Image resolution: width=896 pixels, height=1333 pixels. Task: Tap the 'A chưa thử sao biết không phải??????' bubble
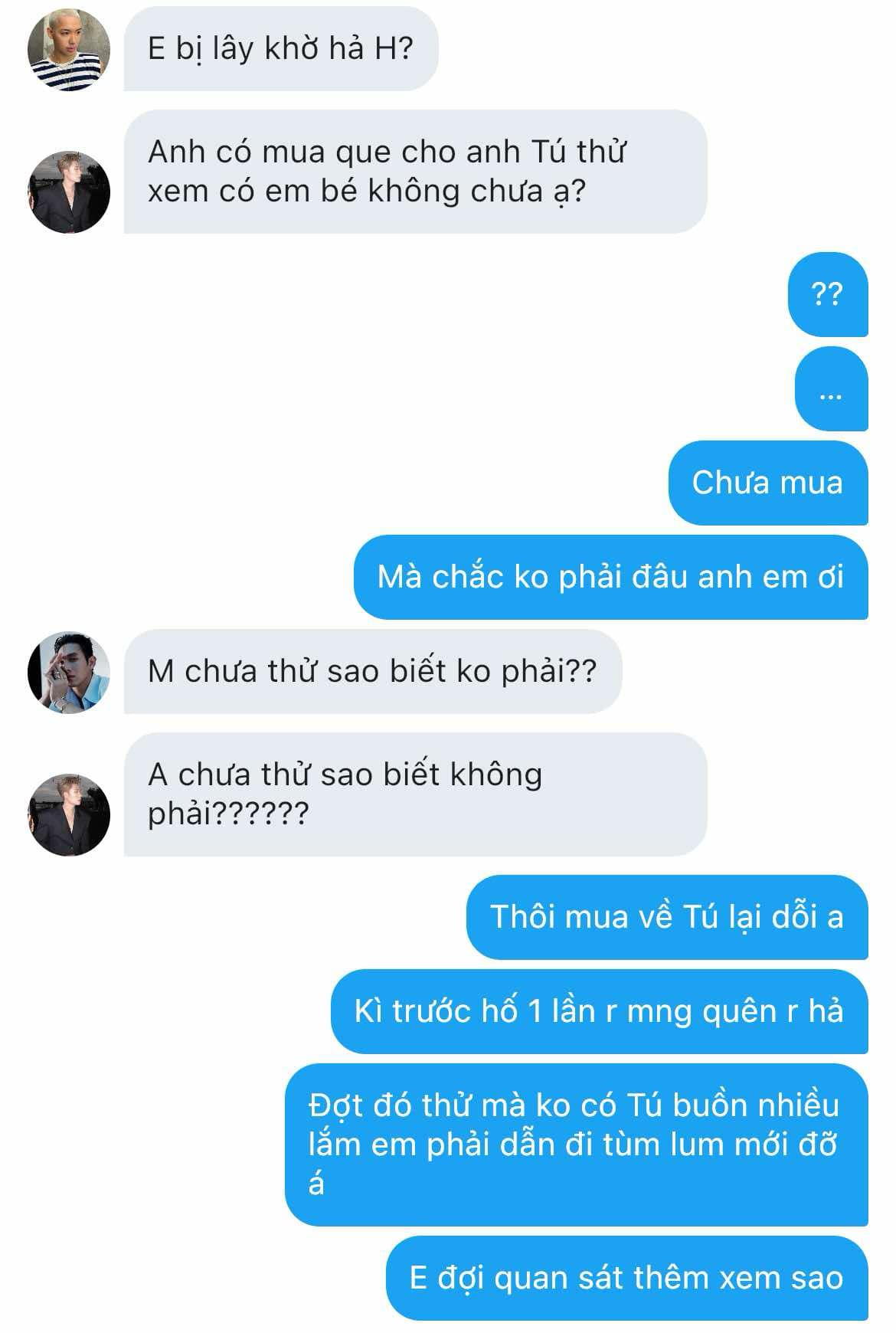[x=415, y=794]
